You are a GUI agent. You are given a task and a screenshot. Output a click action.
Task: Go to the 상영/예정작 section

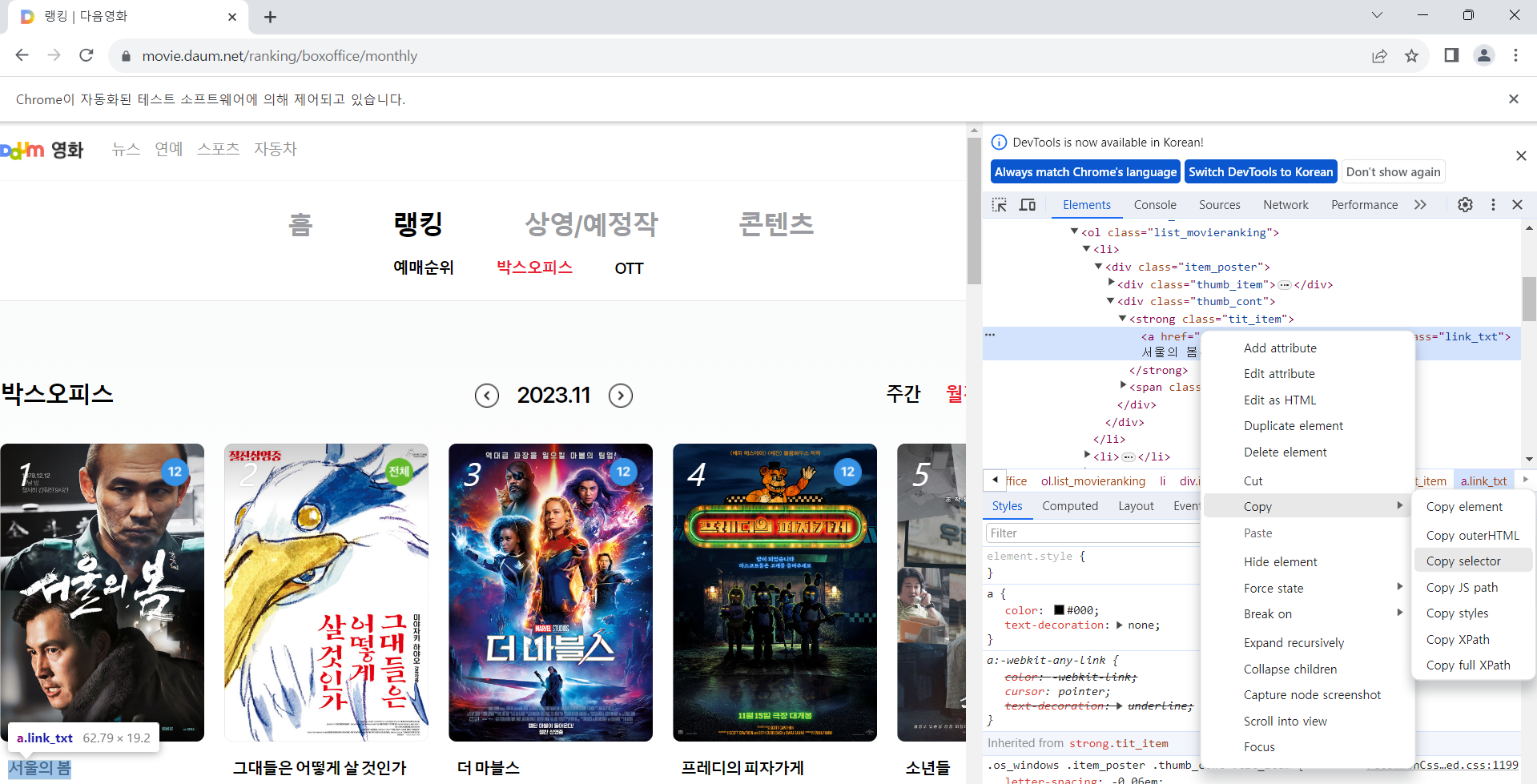point(591,223)
